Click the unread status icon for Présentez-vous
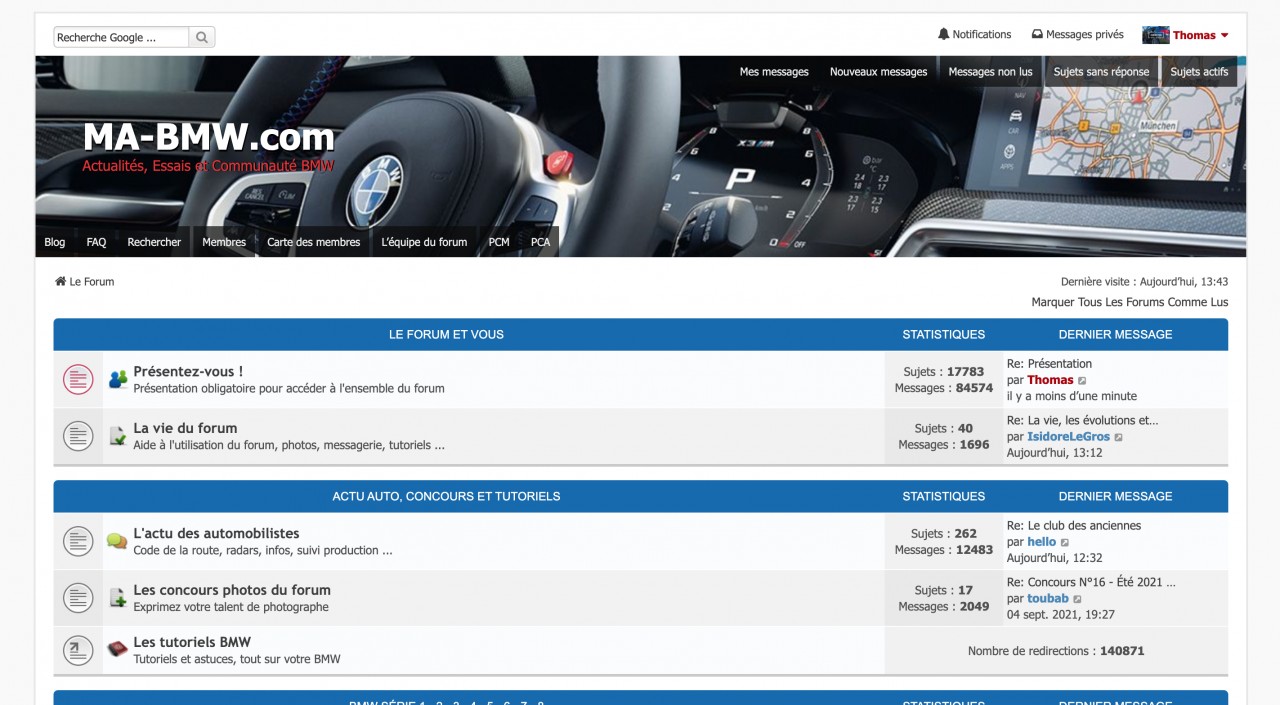This screenshot has height=705, width=1280. coord(78,379)
